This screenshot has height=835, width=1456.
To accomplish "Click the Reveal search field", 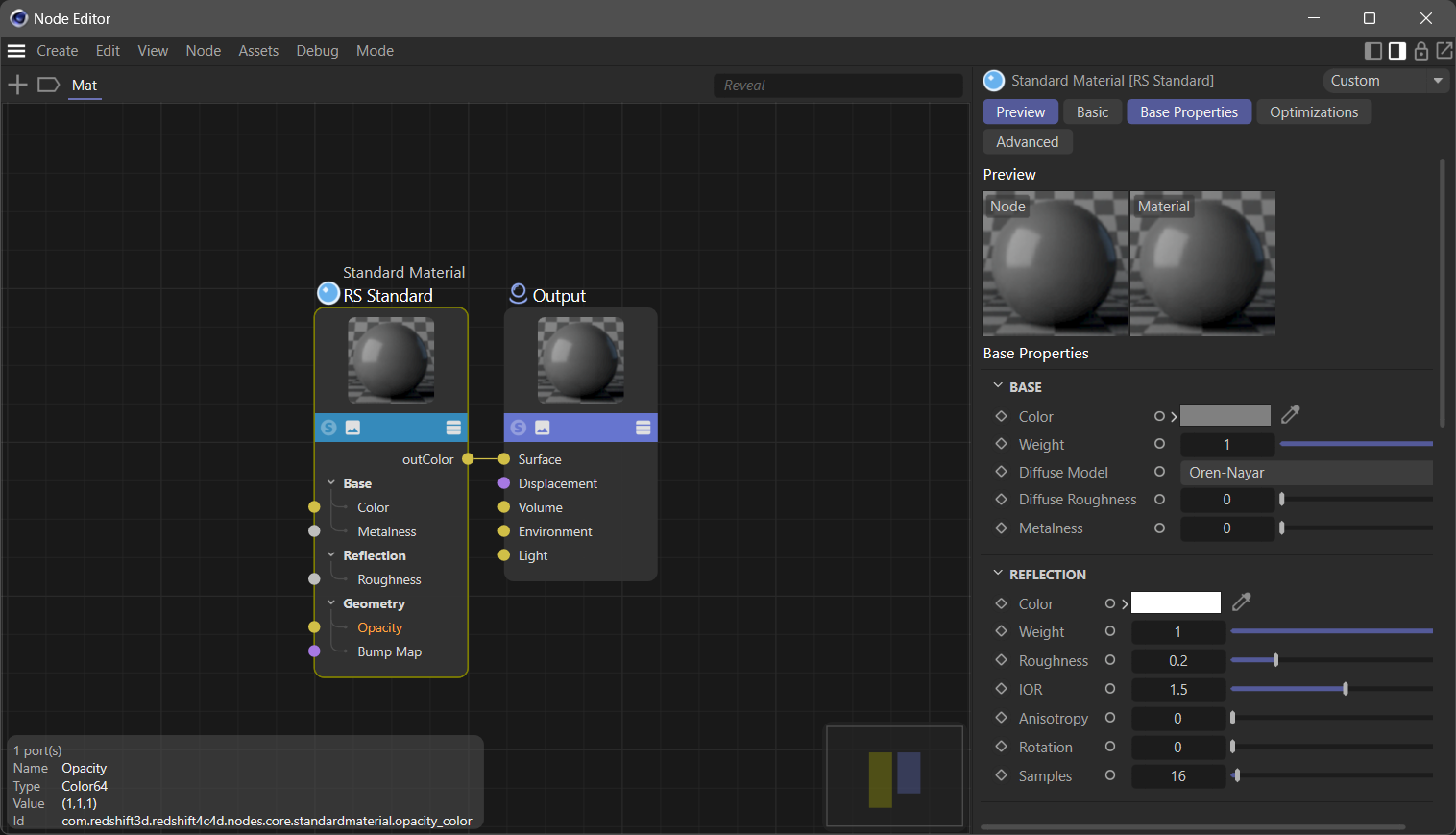I will tap(837, 86).
